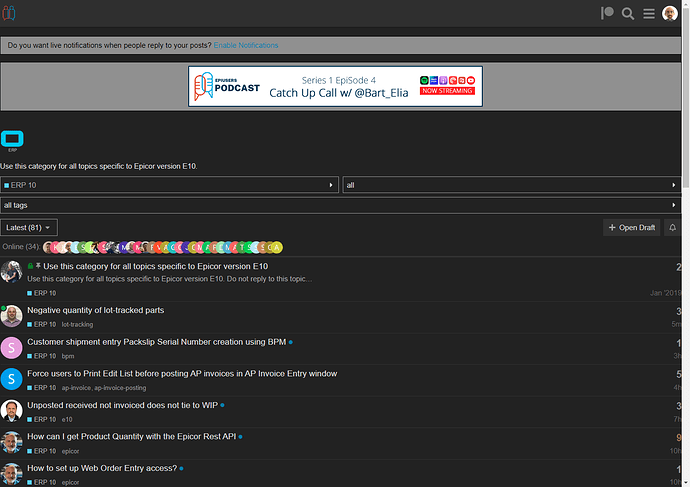Open poster avatar for Negative quantity topic
Screen dimensions: 690x487
point(11,316)
